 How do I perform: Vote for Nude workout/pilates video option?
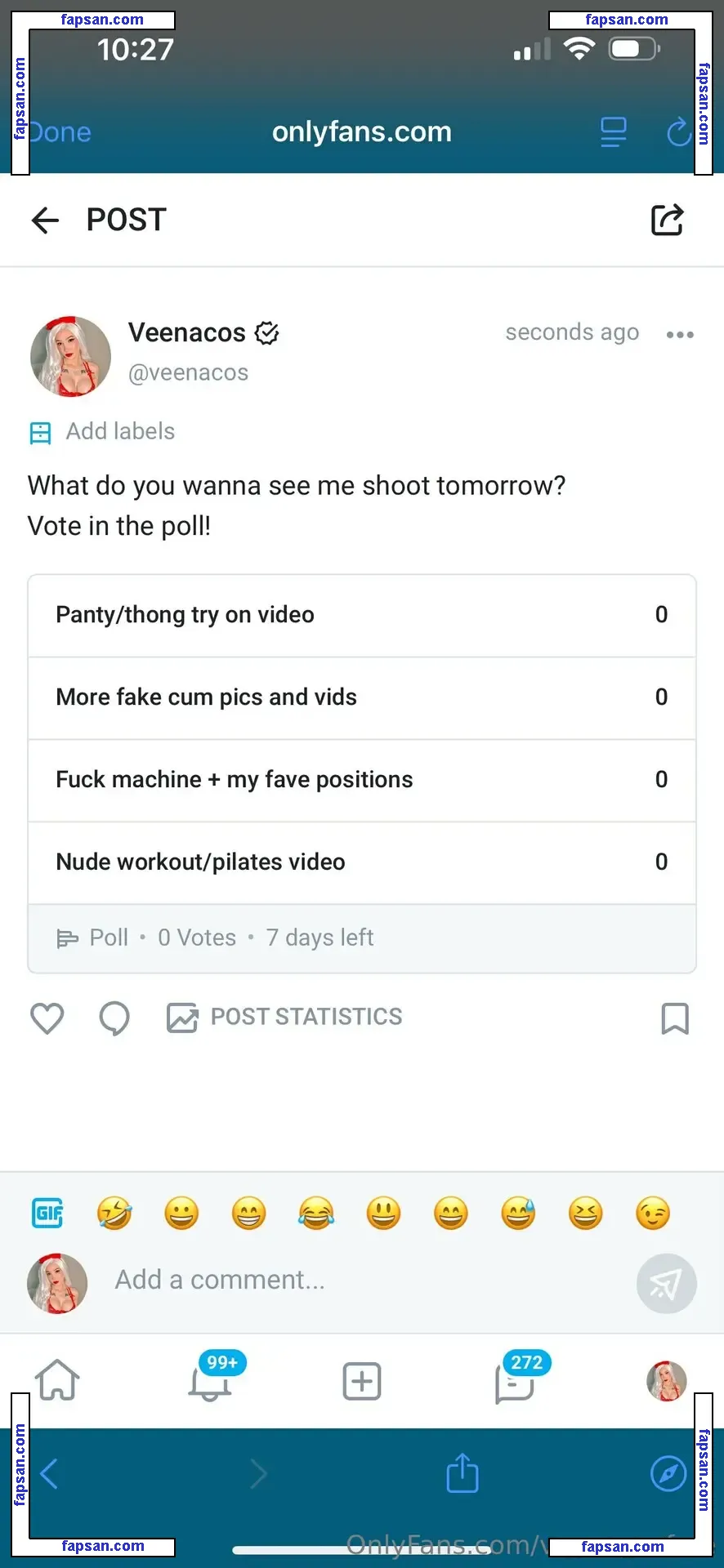pyautogui.click(x=361, y=862)
